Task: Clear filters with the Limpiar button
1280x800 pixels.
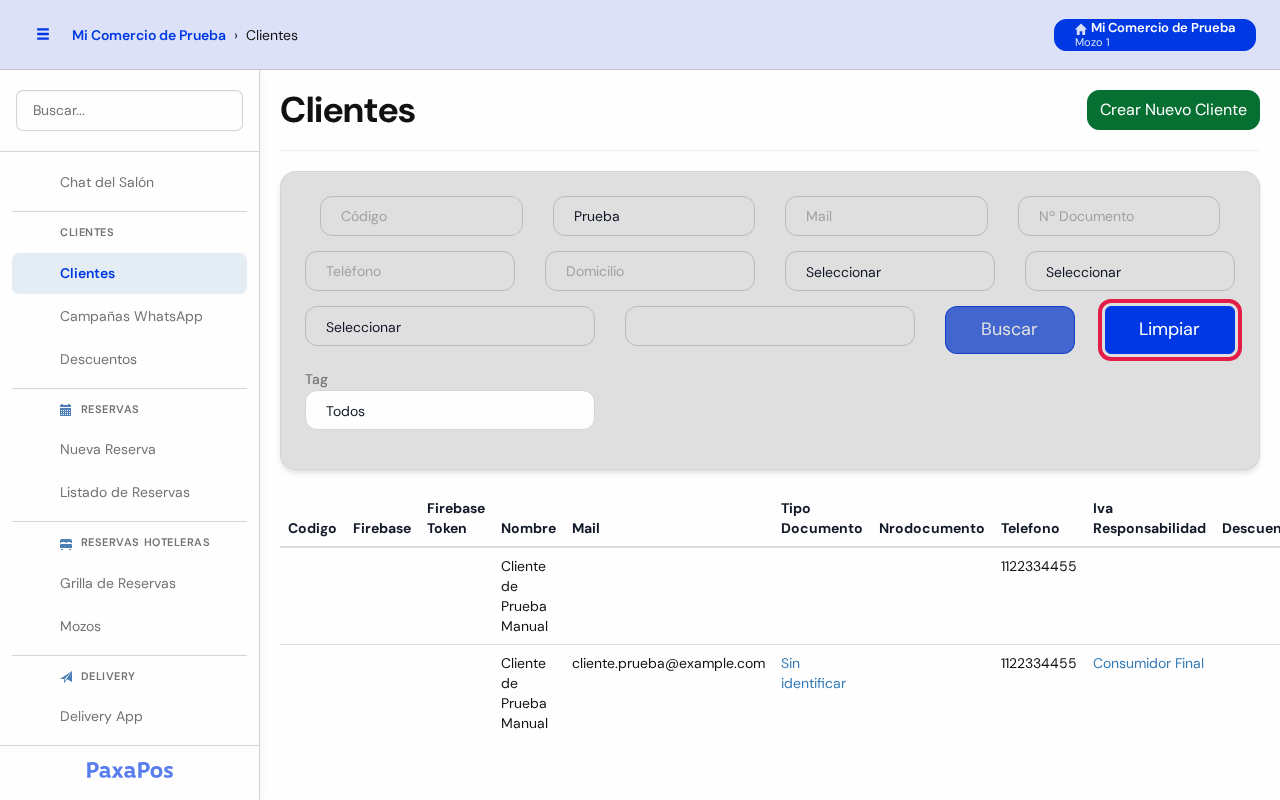Action: [x=1170, y=330]
